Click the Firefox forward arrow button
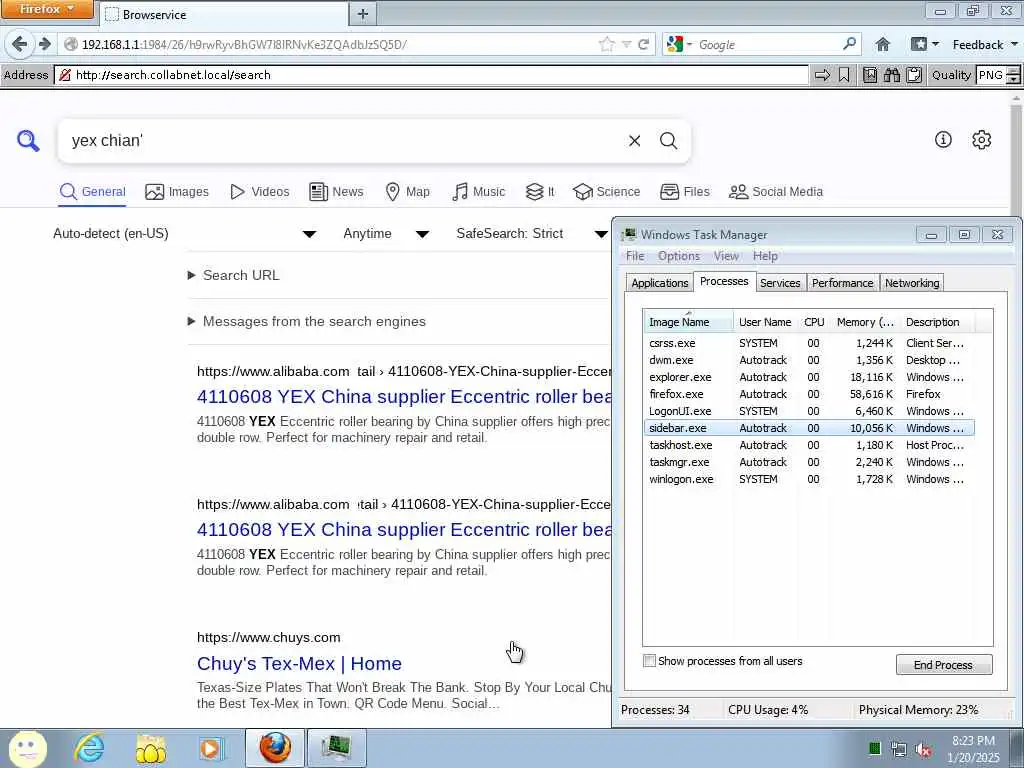 click(44, 44)
